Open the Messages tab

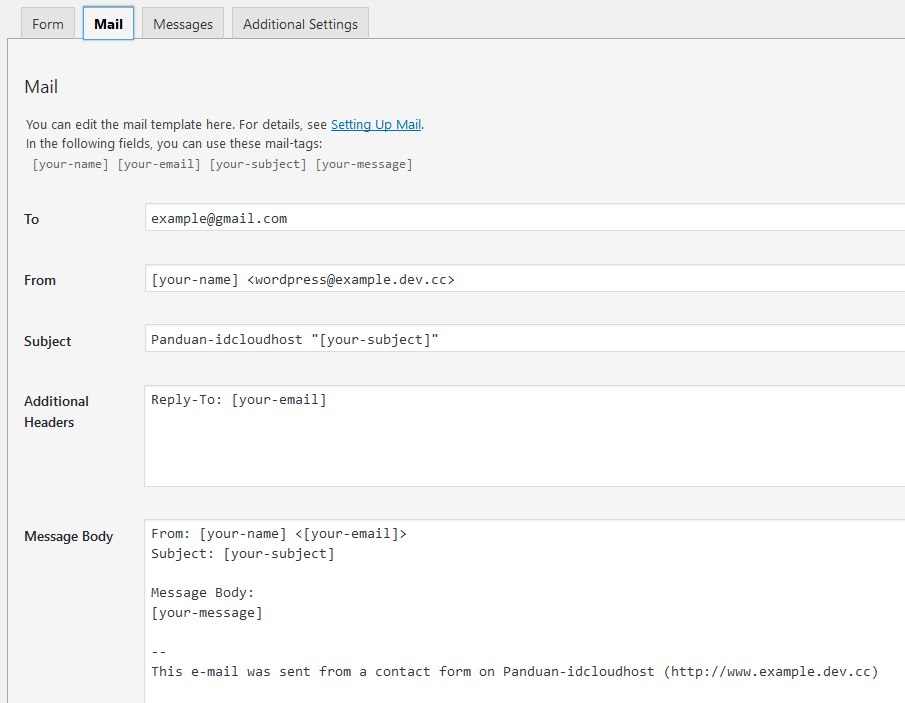point(182,22)
